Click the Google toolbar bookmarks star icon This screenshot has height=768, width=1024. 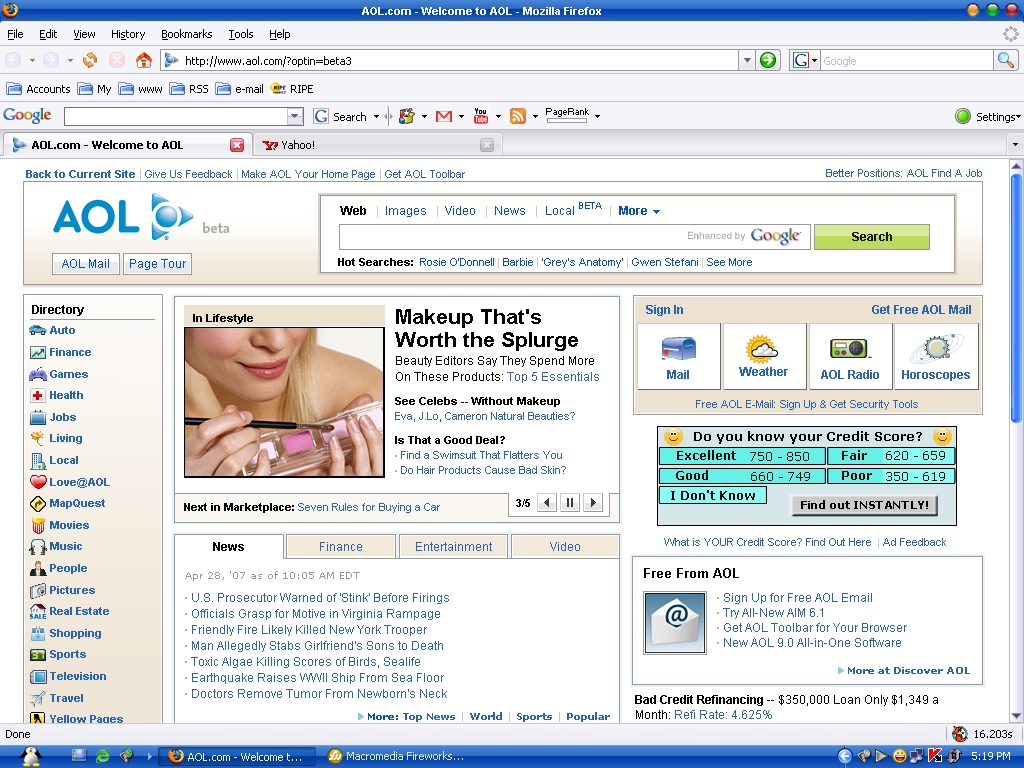[406, 116]
